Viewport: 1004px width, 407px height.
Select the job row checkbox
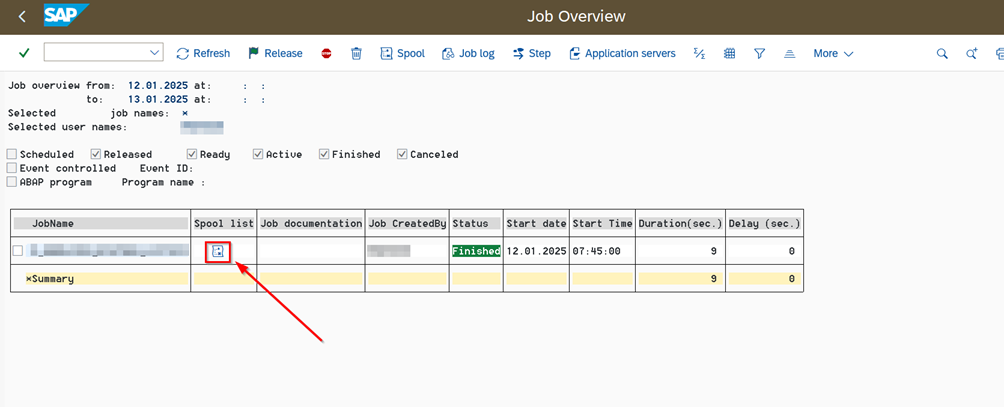point(18,251)
